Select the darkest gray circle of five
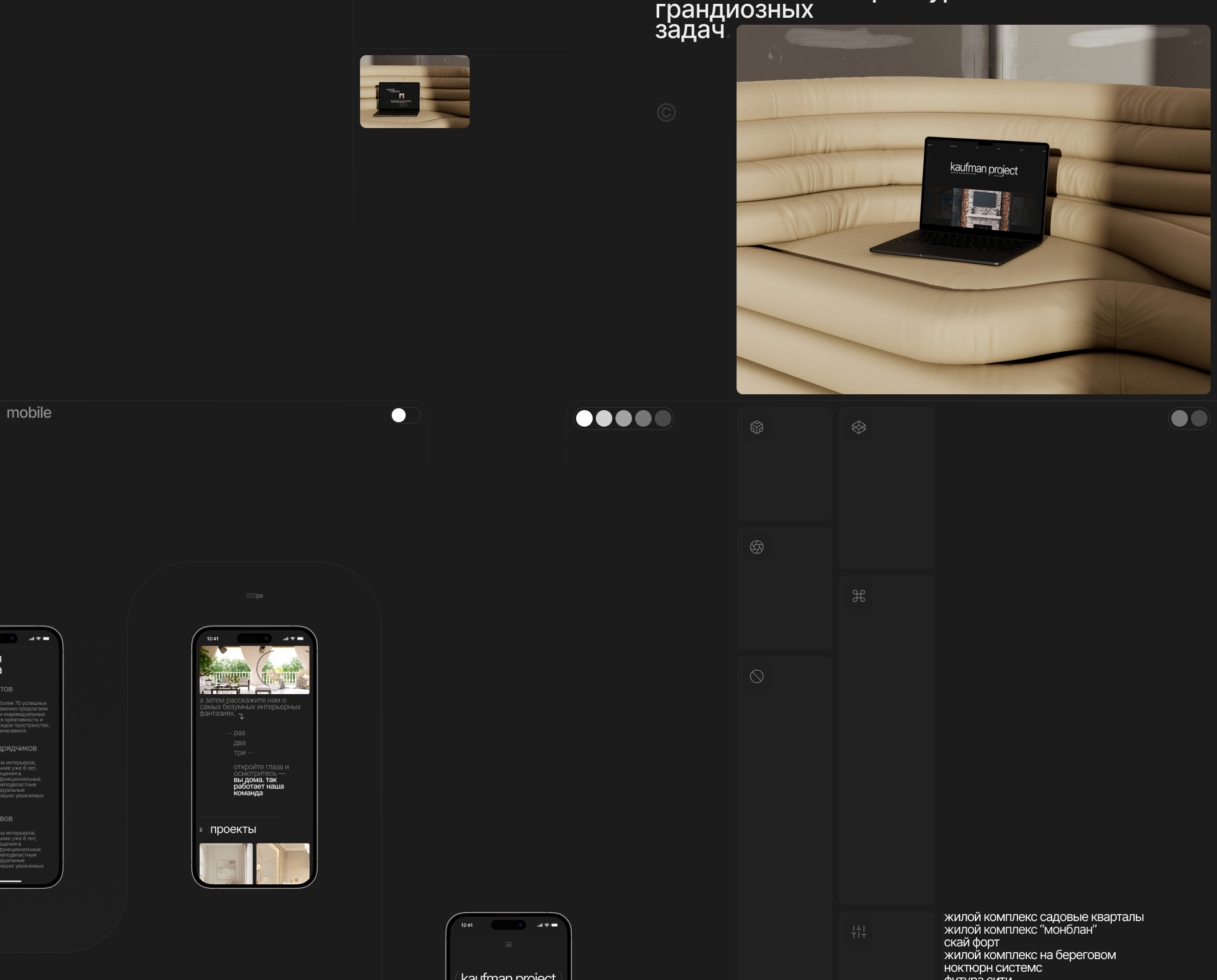 point(663,418)
